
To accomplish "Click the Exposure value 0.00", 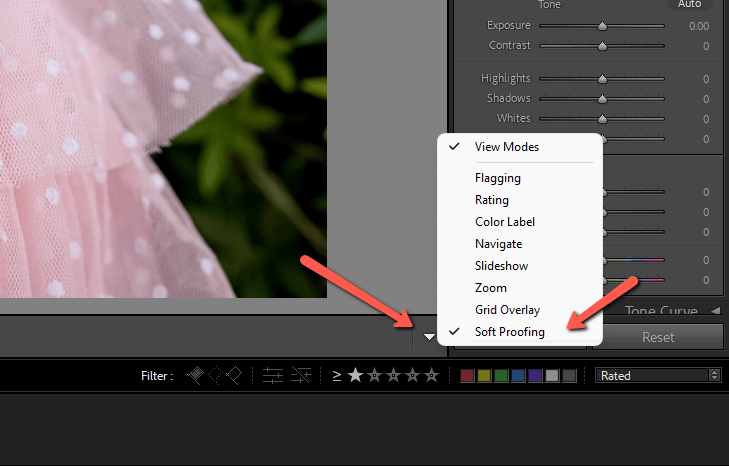I will click(699, 27).
